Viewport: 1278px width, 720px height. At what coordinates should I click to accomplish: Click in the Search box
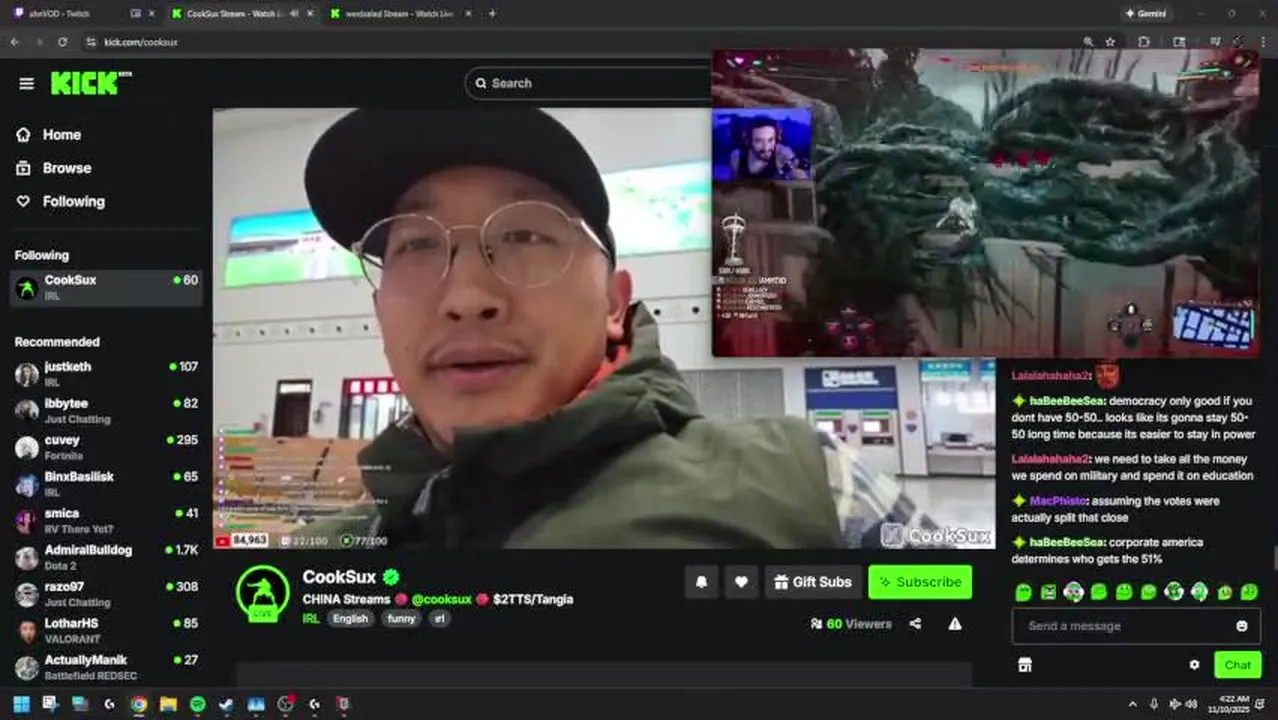pos(590,83)
